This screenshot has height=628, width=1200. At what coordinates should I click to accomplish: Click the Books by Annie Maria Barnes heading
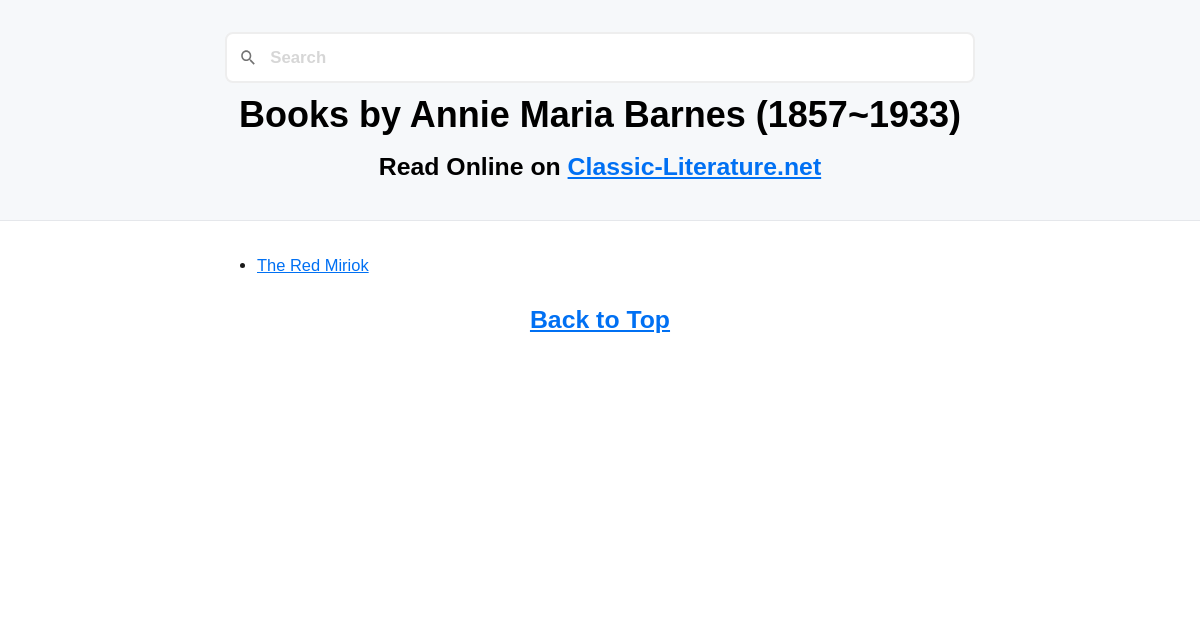click(600, 114)
